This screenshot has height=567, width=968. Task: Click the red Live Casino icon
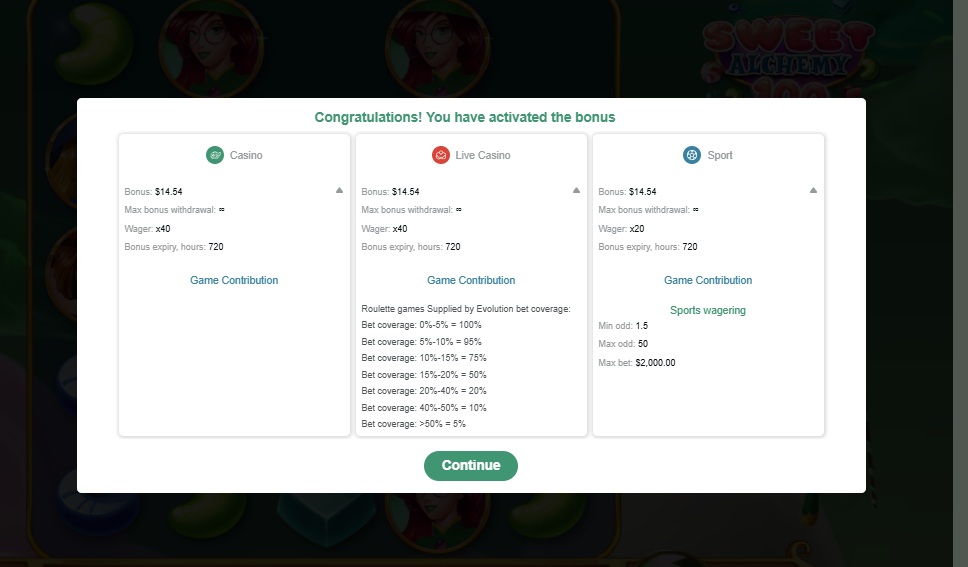(440, 155)
